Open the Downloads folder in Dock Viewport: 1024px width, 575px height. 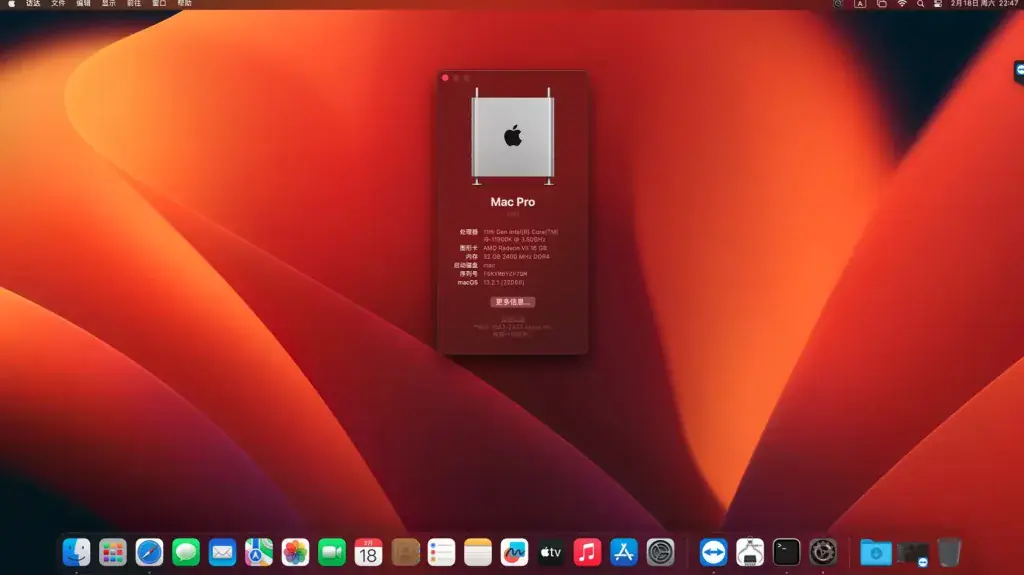876,552
